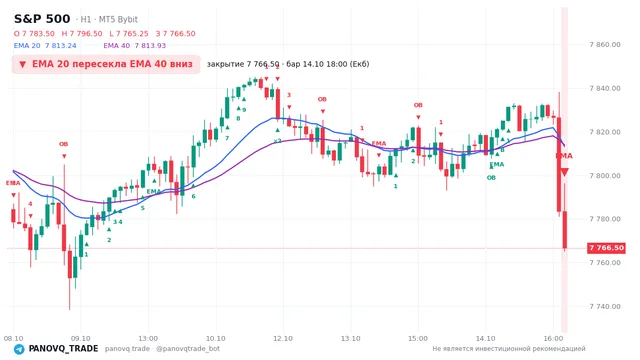
Task: Click the 12.10 date axis label
Action: (283, 338)
